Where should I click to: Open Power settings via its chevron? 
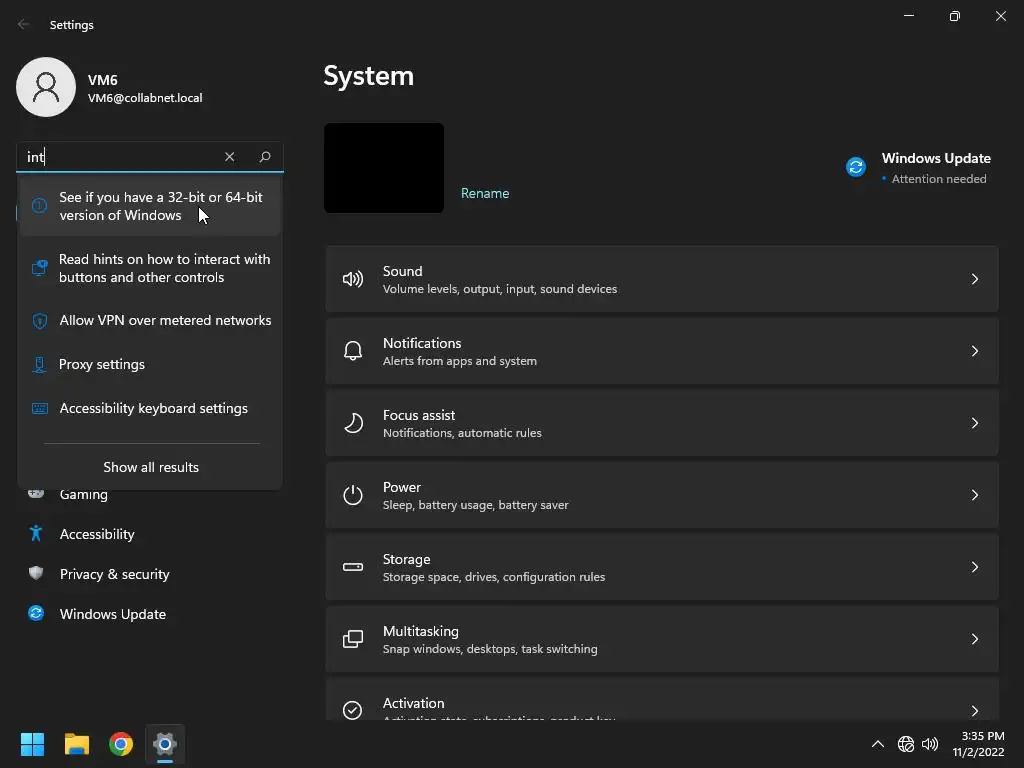(974, 495)
